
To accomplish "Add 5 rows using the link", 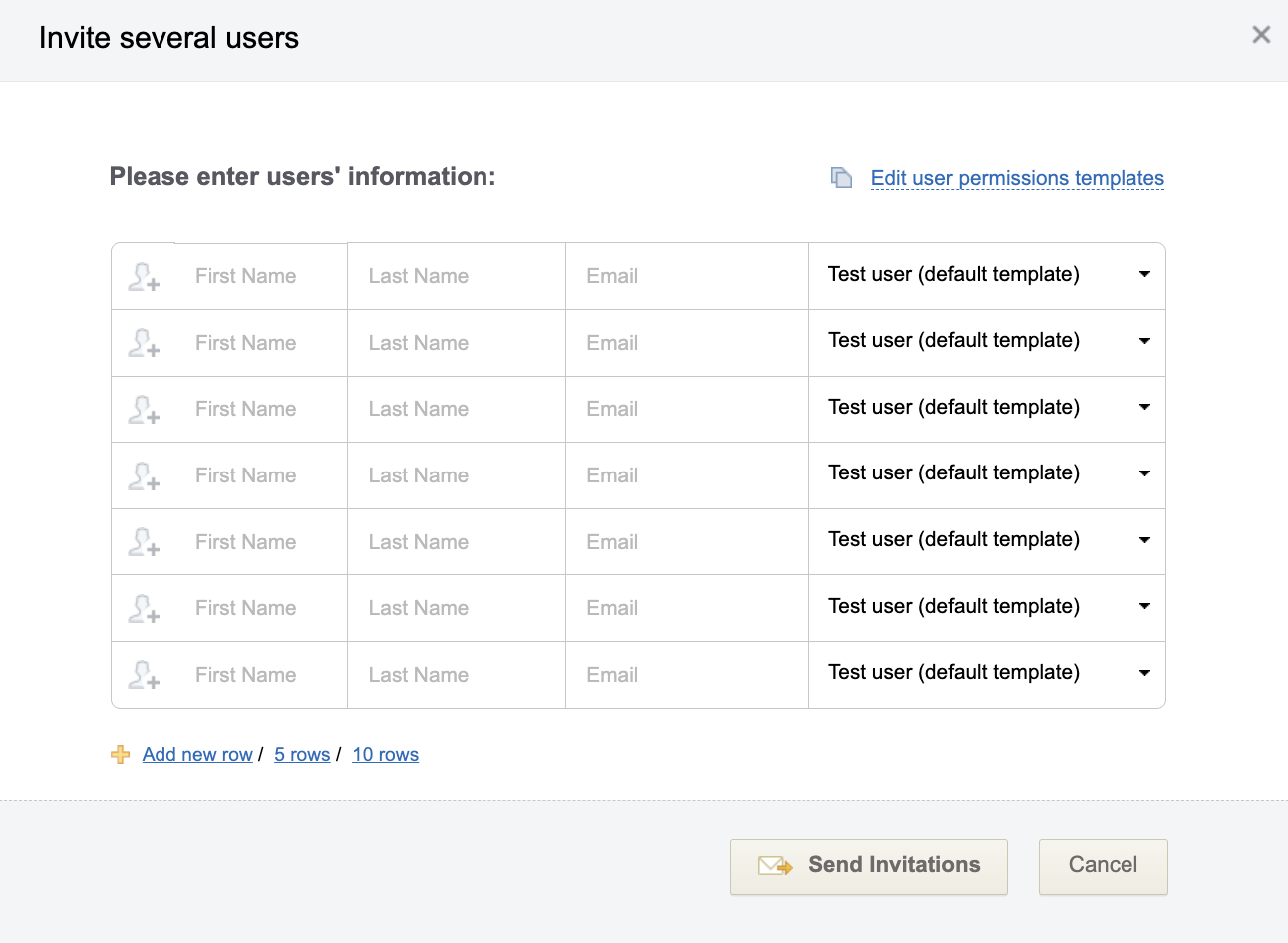I will [301, 754].
